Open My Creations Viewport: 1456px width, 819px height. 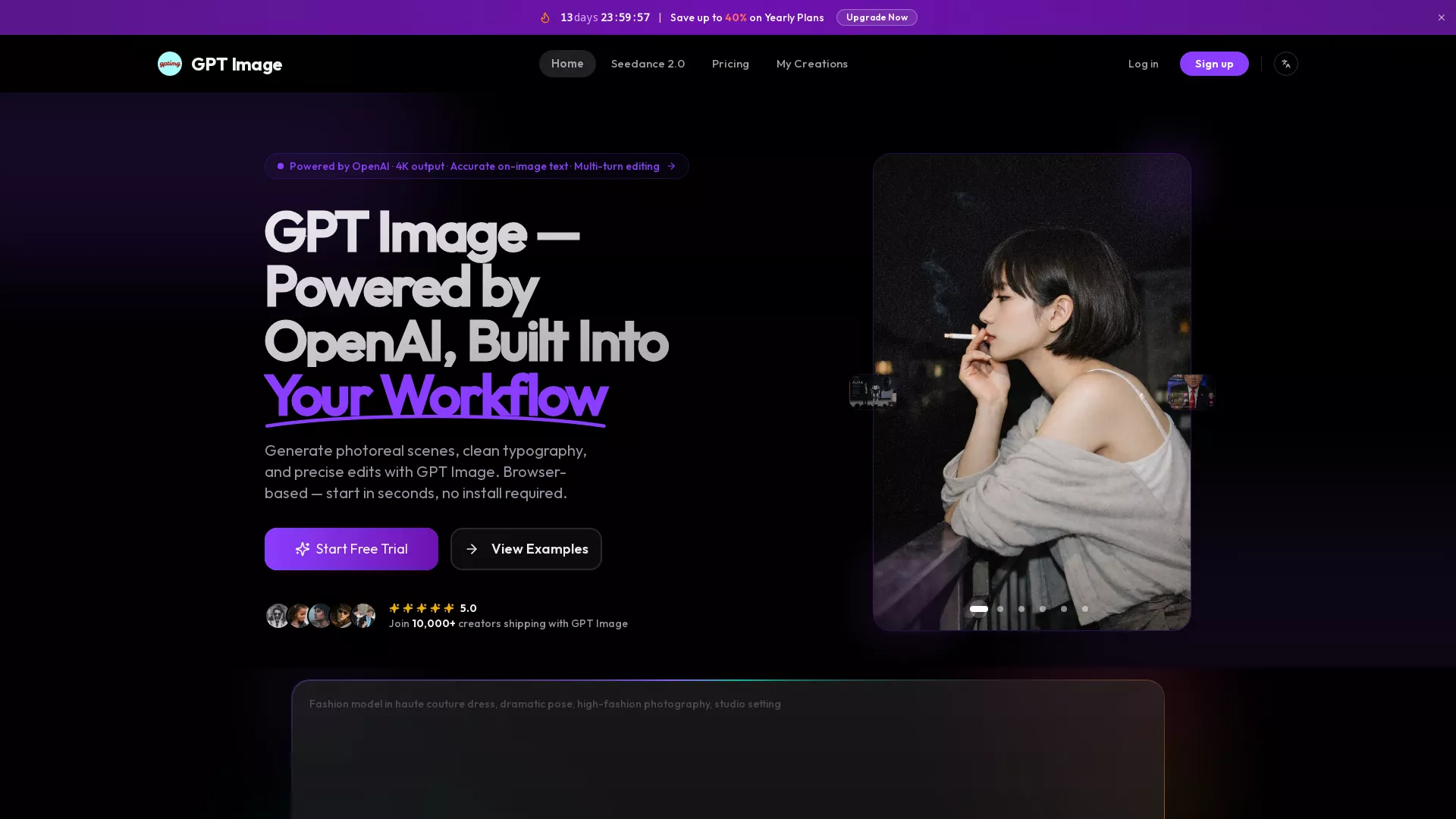click(x=811, y=64)
